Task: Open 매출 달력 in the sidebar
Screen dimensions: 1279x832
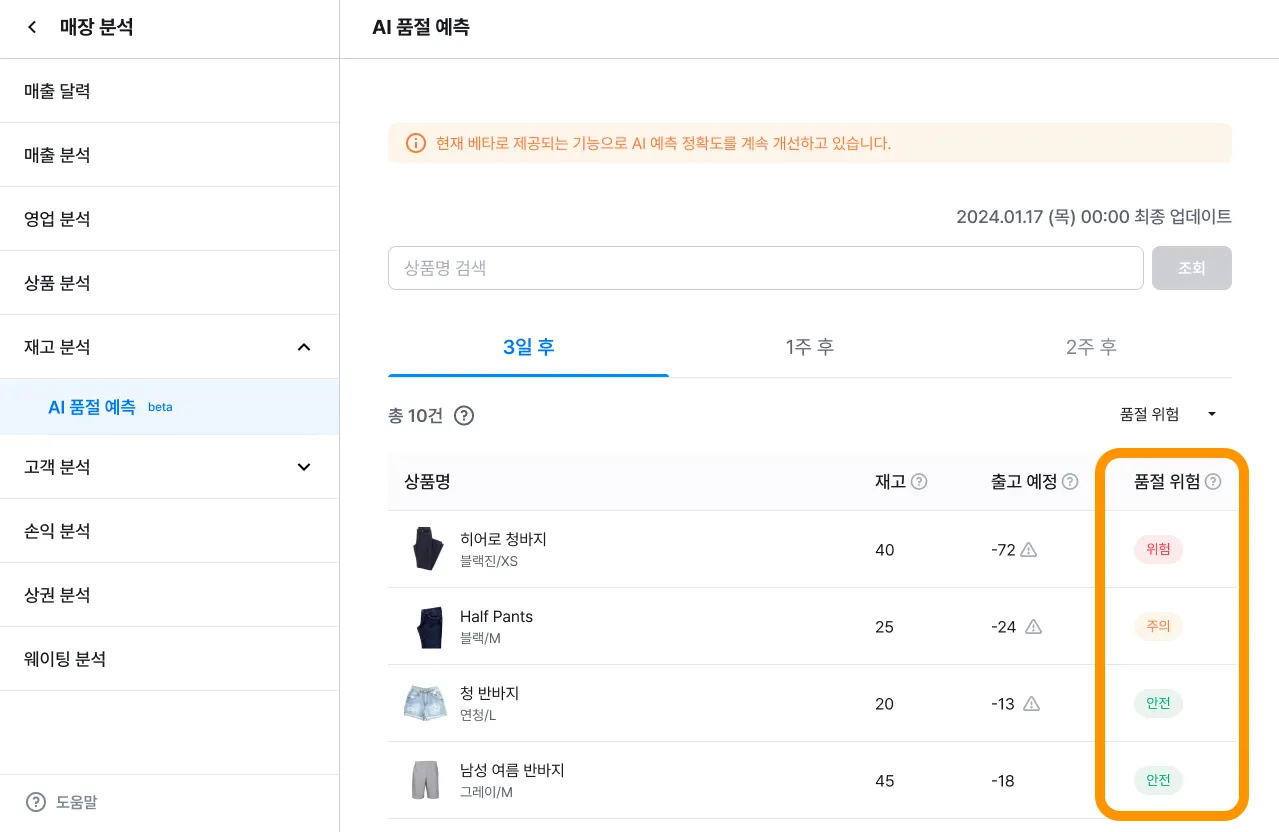Action: click(x=57, y=91)
